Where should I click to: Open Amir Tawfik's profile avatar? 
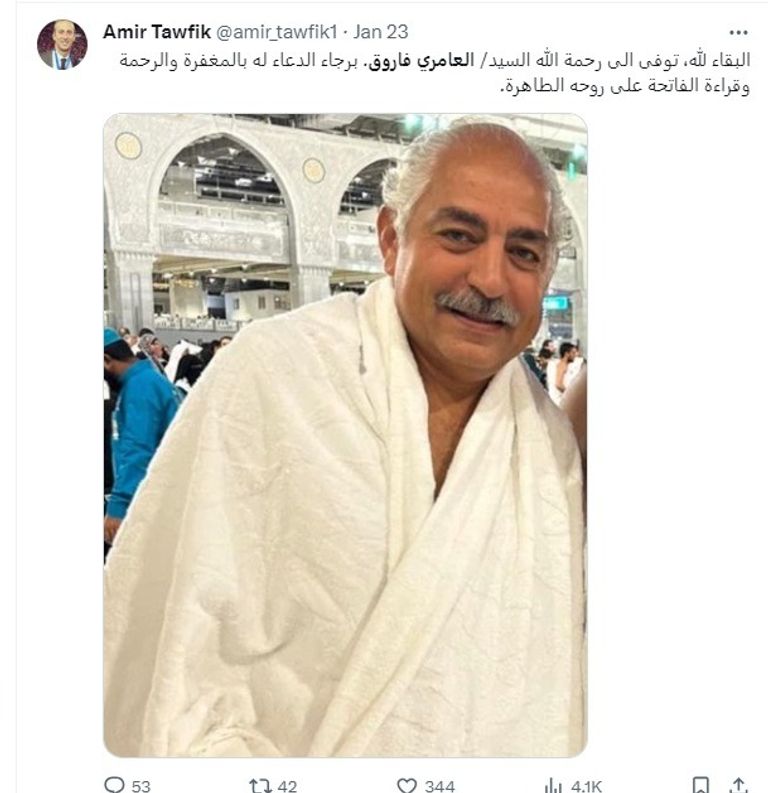62,45
